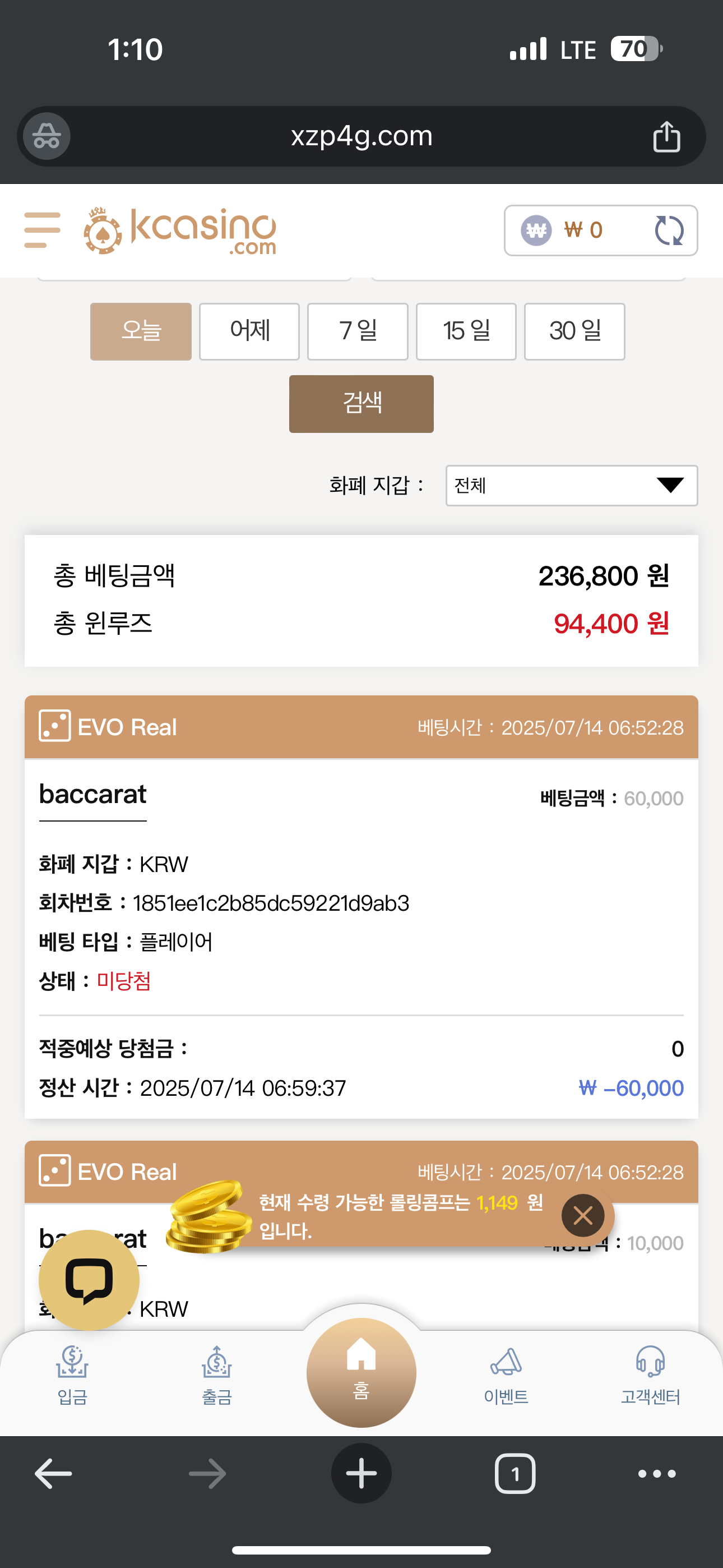Viewport: 723px width, 1568px height.
Task: Open the 고객센터 support icon
Action: 650,1375
